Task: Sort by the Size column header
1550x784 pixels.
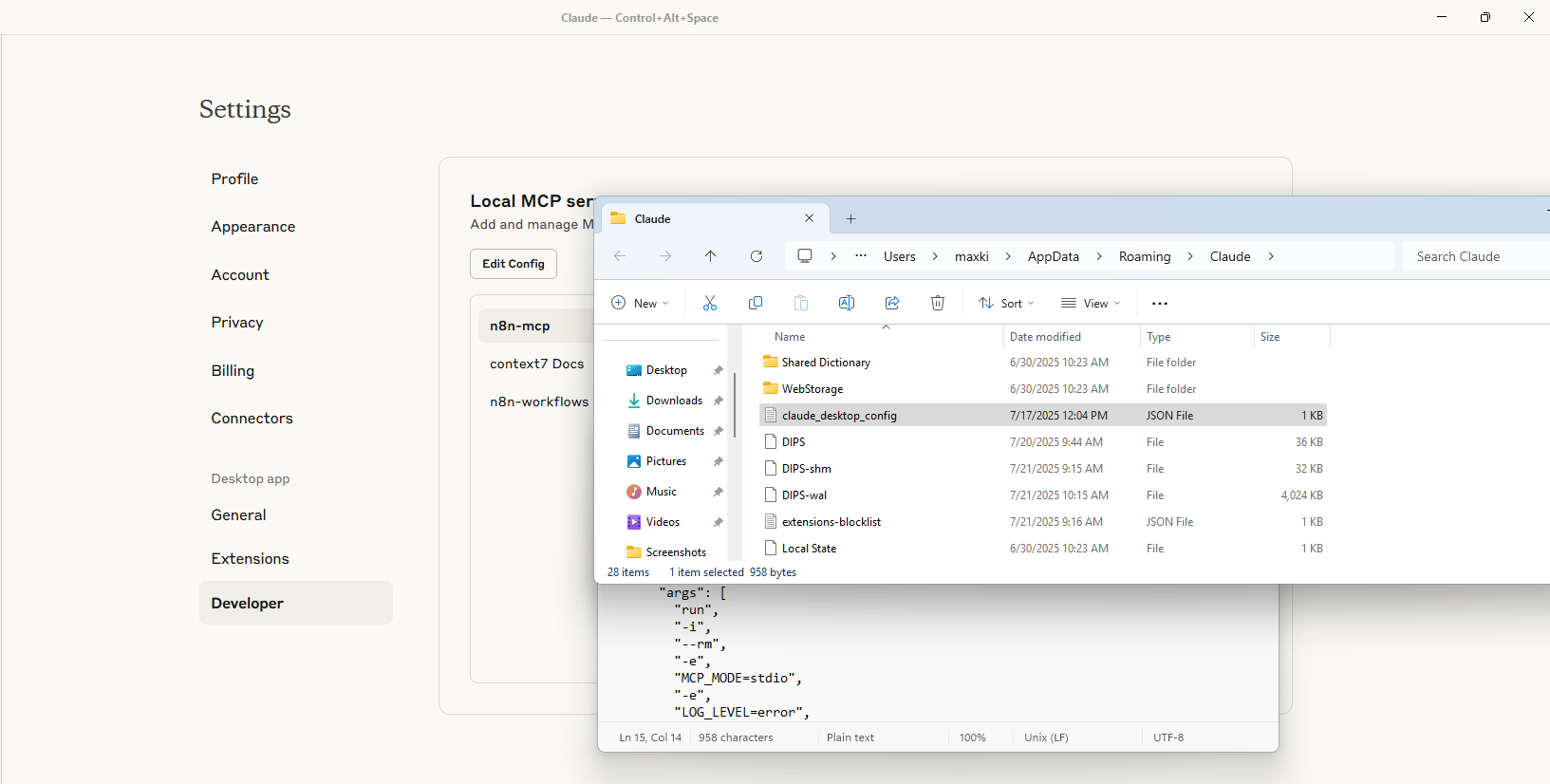Action: 1270,337
